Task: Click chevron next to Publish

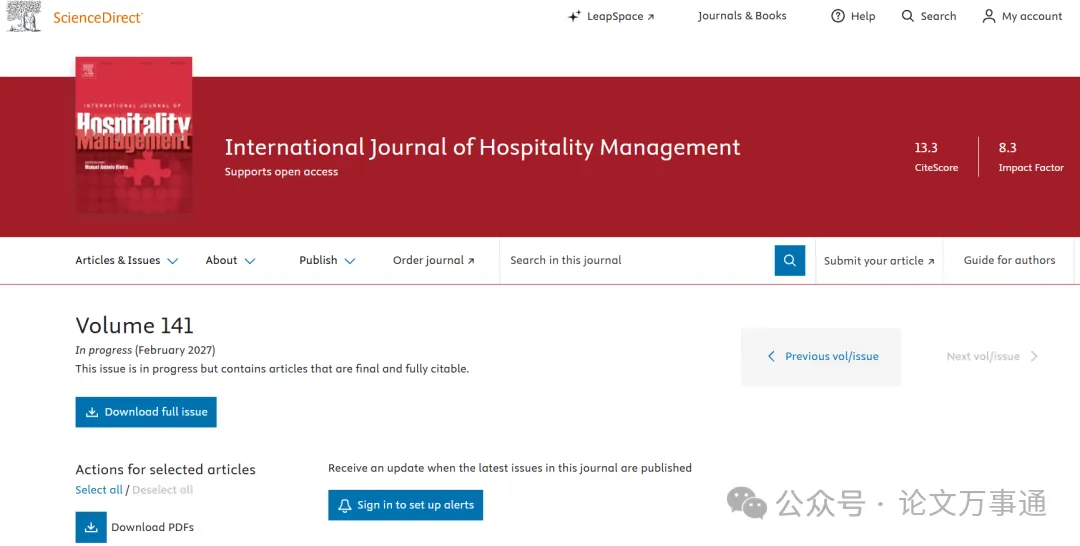Action: (350, 261)
